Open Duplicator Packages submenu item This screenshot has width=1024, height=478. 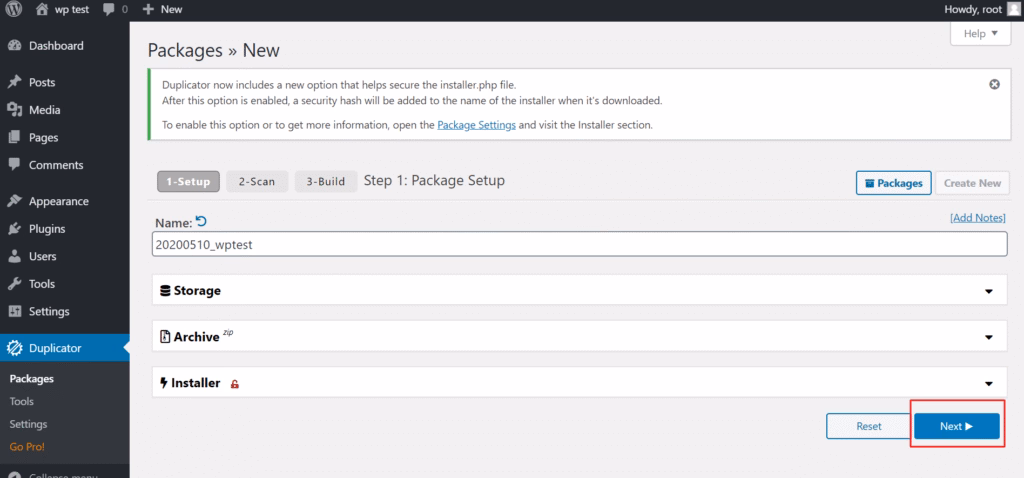click(31, 379)
